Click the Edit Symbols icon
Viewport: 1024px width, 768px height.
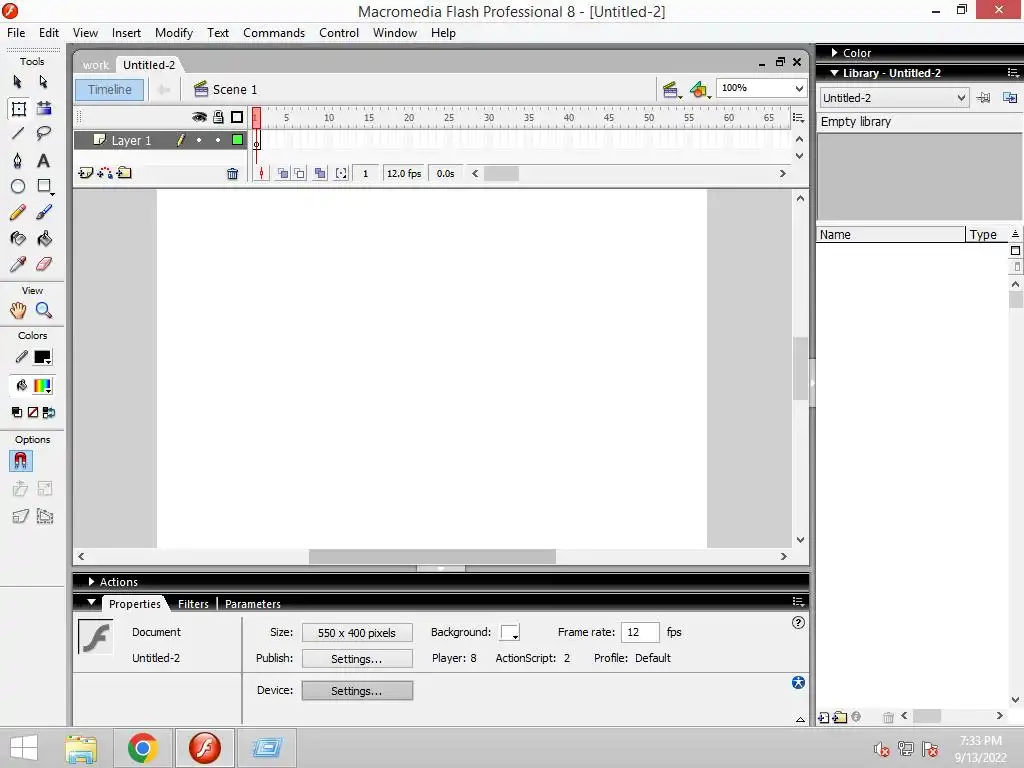699,90
